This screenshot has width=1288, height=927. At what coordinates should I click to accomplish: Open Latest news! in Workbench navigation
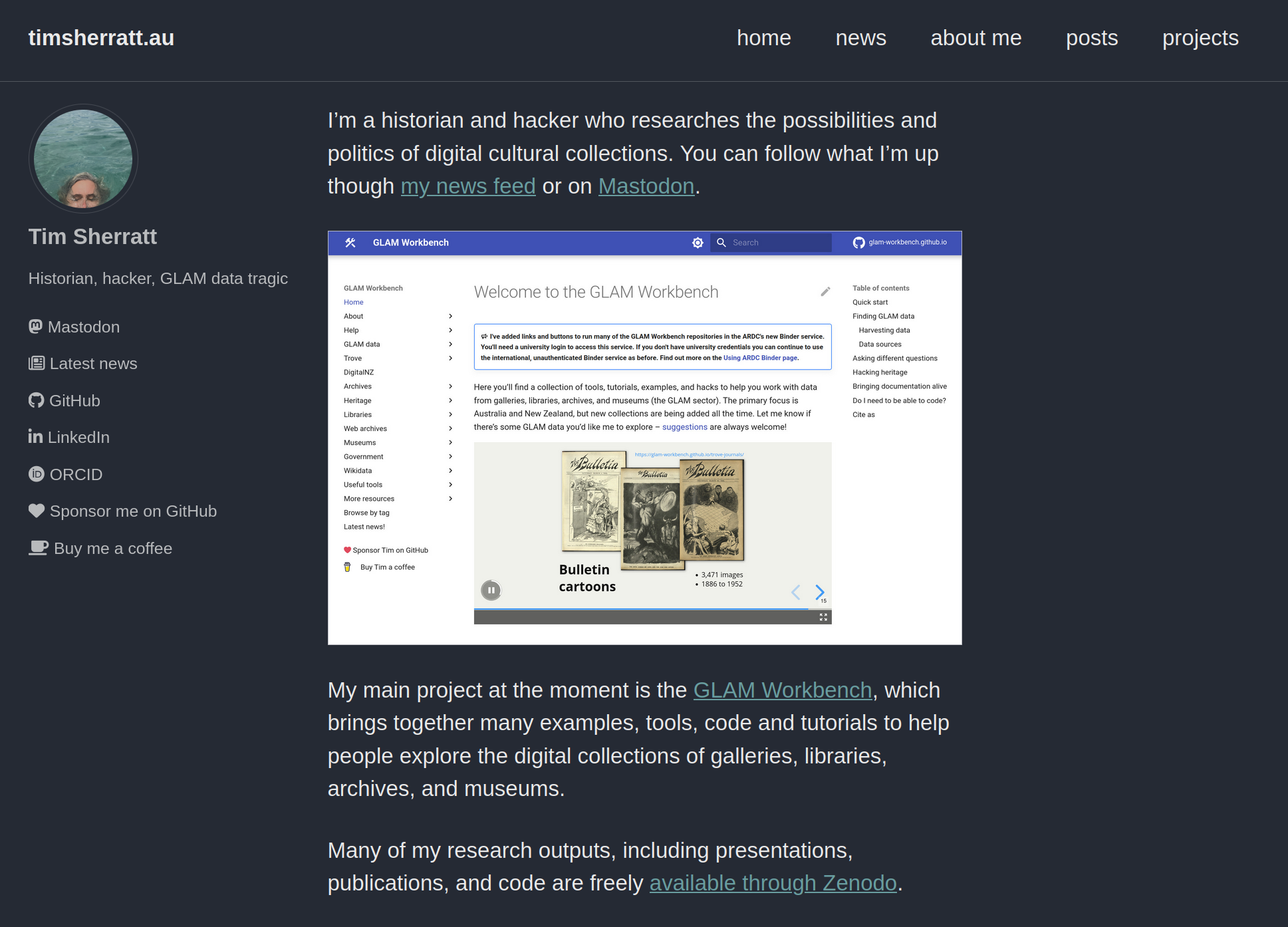[x=364, y=527]
